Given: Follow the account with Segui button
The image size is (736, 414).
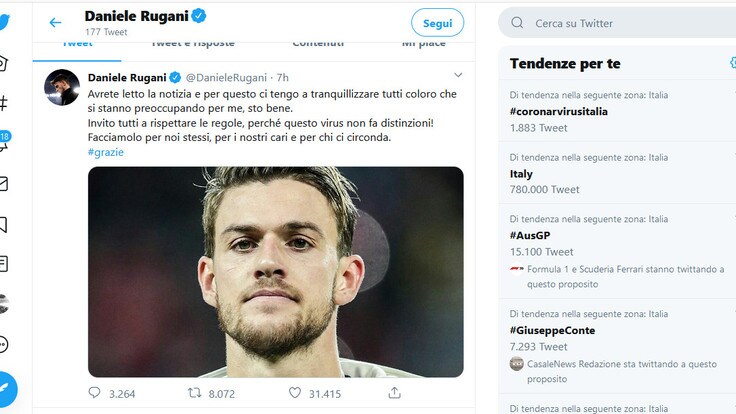Looking at the screenshot, I should (437, 23).
